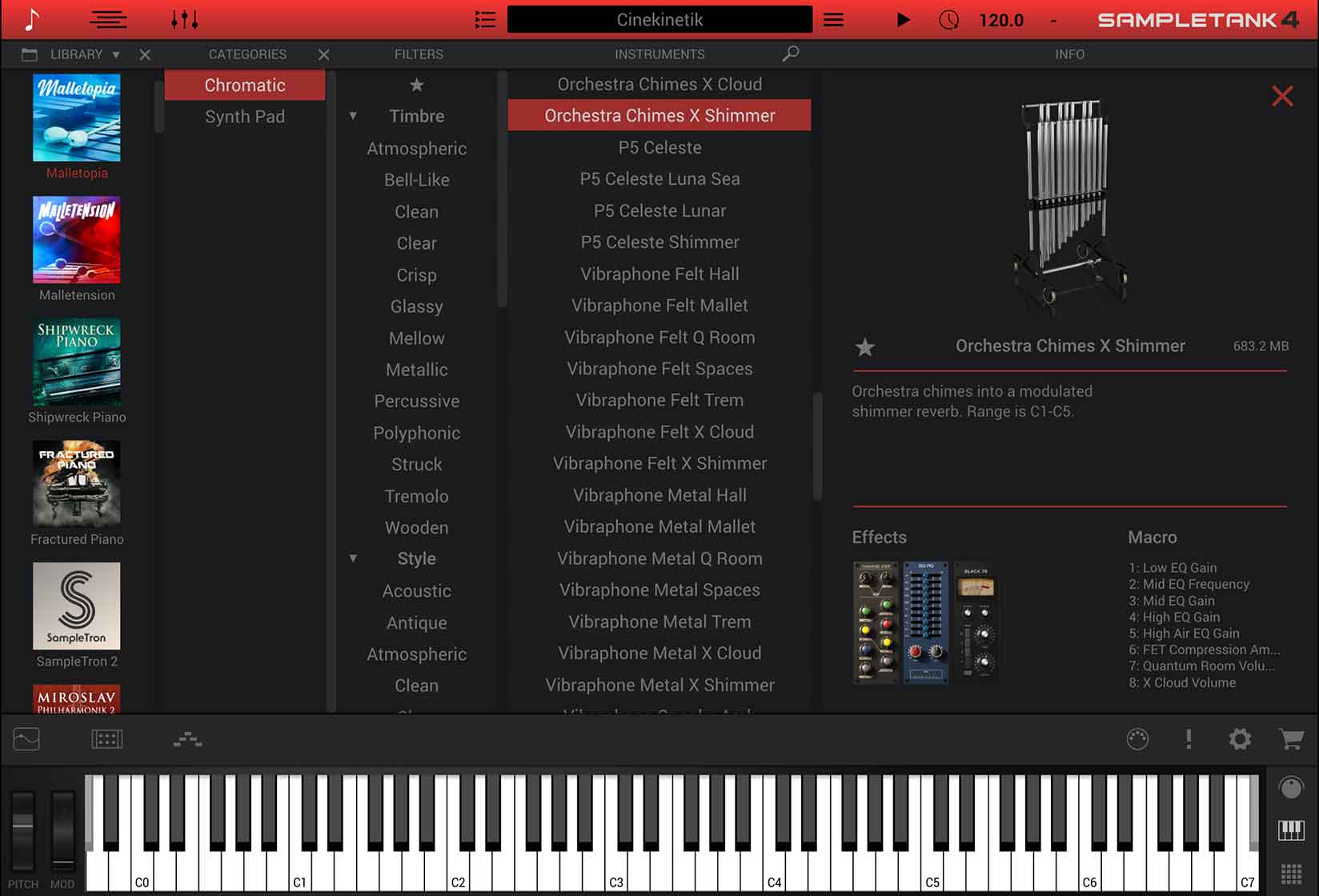Screen dimensions: 1319x896
Task: Open the mixer faders icon
Action: [x=185, y=19]
